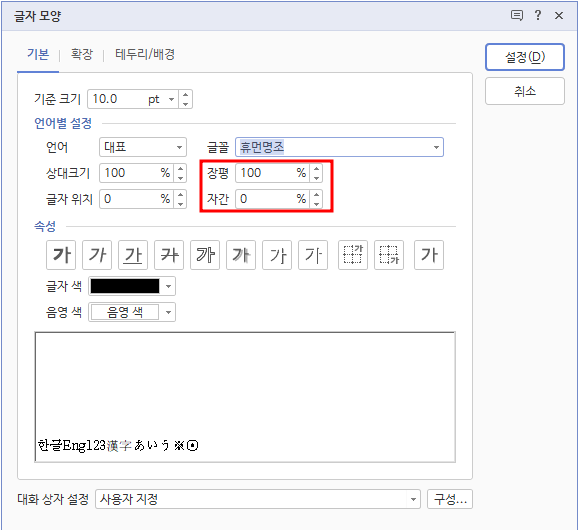Click the 취소 button
Viewport: 578px width, 530px height.
coord(525,91)
